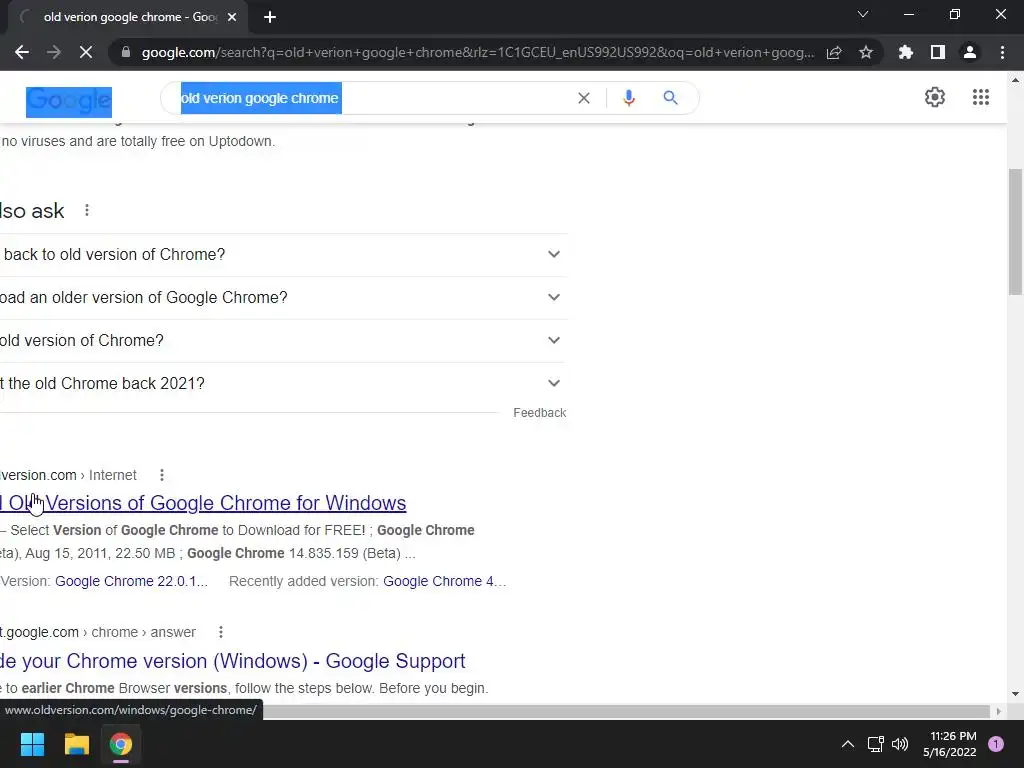
Task: Close the 'old verion google chrome' tab
Action: click(232, 17)
